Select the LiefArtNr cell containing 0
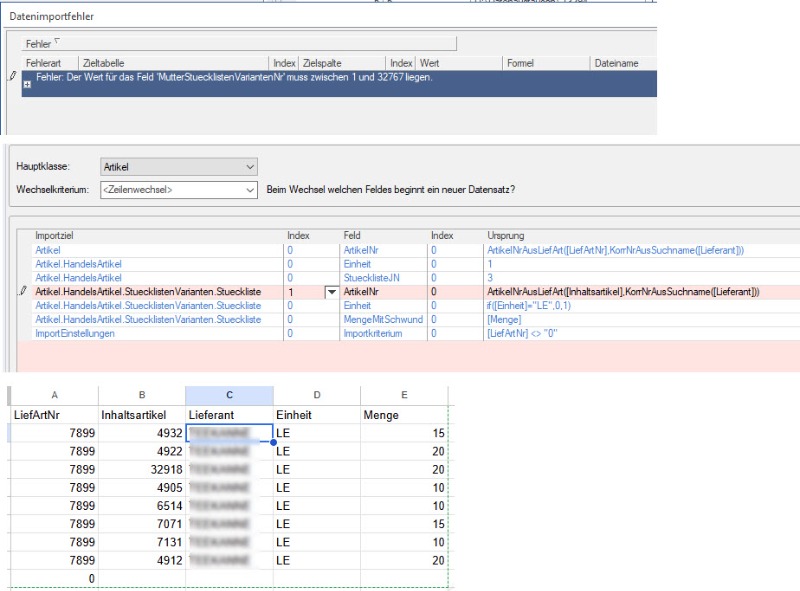This screenshot has height=591, width=800. [x=54, y=578]
